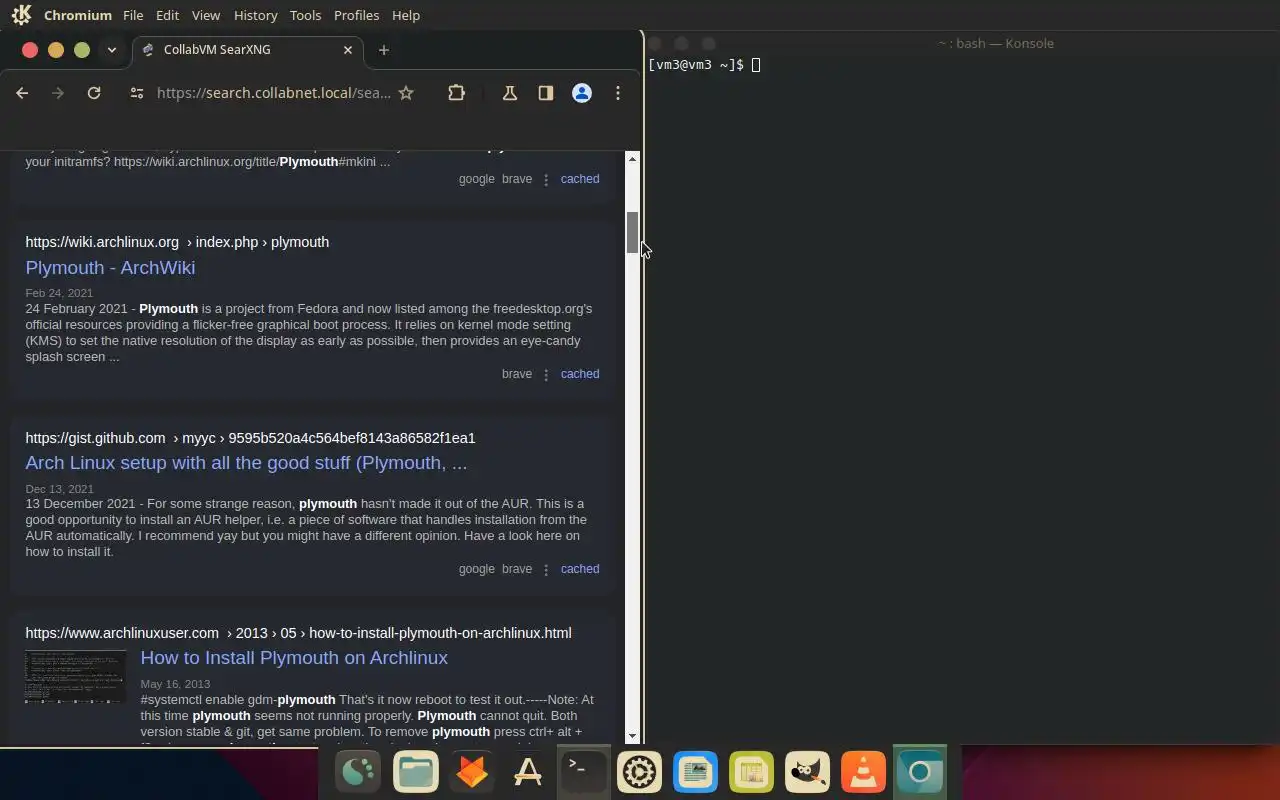Select the CollabVM SearXNG tab

coord(248,50)
